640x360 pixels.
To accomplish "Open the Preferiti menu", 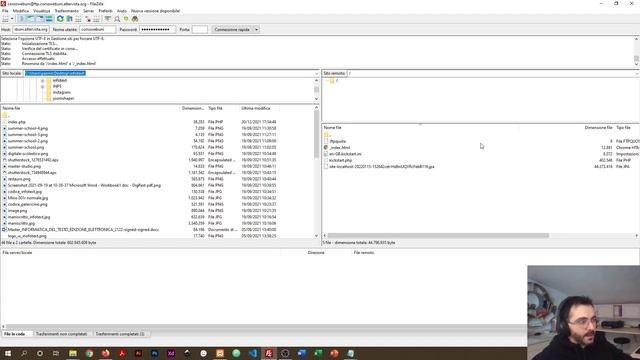I will pos(106,11).
